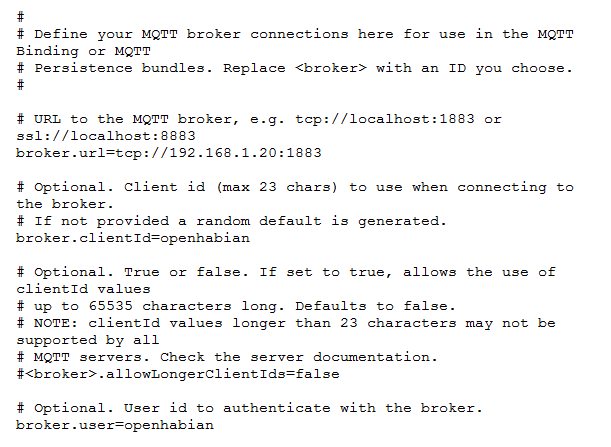
Task: Click 'Optional. True or false' comment
Action: [x=286, y=272]
